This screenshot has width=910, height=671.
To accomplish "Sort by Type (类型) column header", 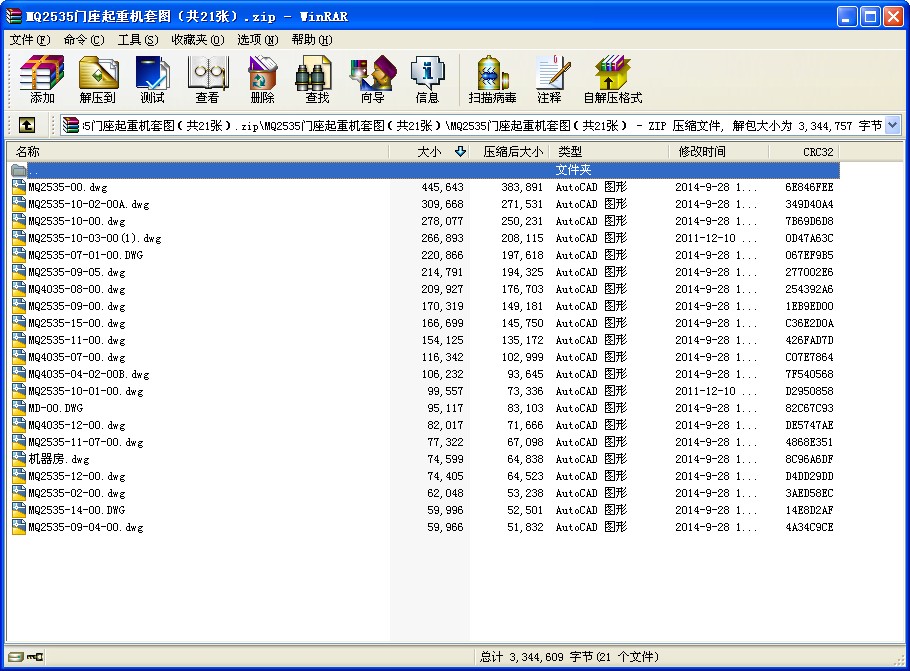I will pos(609,151).
